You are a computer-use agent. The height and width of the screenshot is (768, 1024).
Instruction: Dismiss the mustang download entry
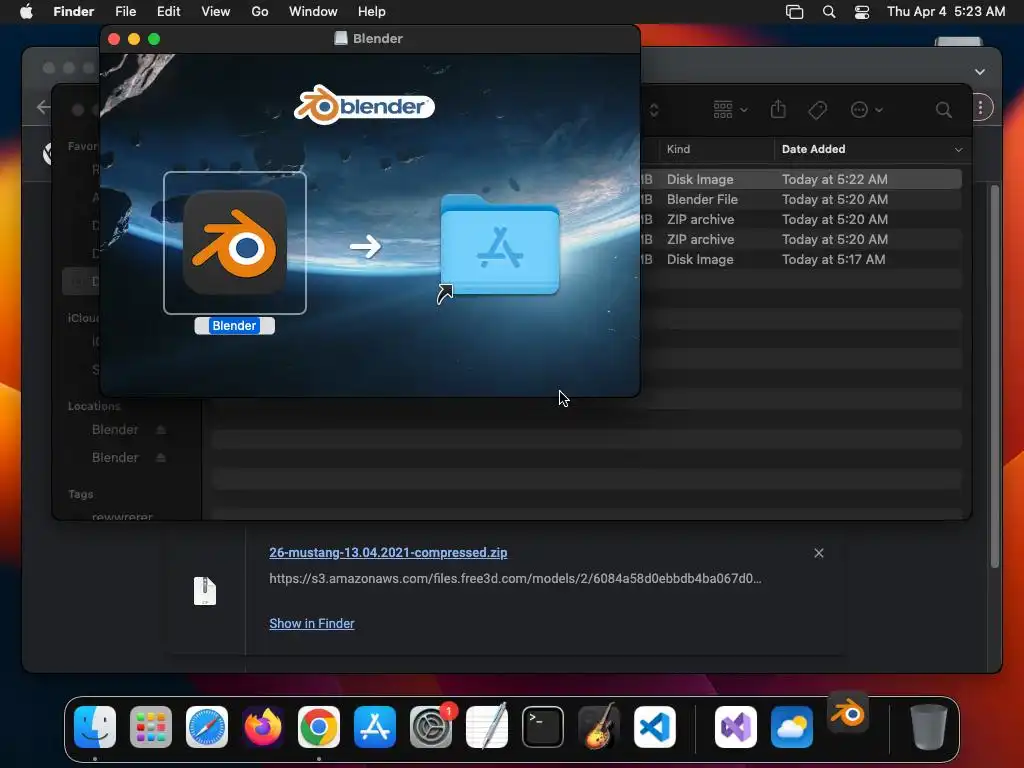click(819, 553)
